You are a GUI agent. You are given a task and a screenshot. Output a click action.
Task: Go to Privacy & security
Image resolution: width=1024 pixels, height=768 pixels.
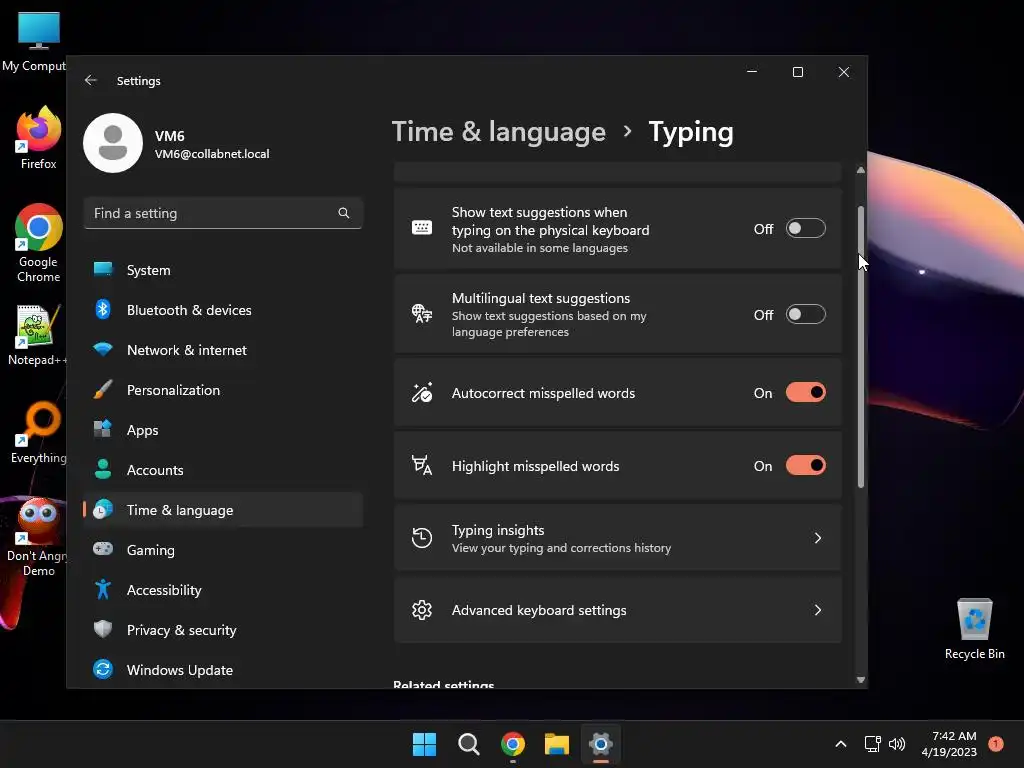223,629
